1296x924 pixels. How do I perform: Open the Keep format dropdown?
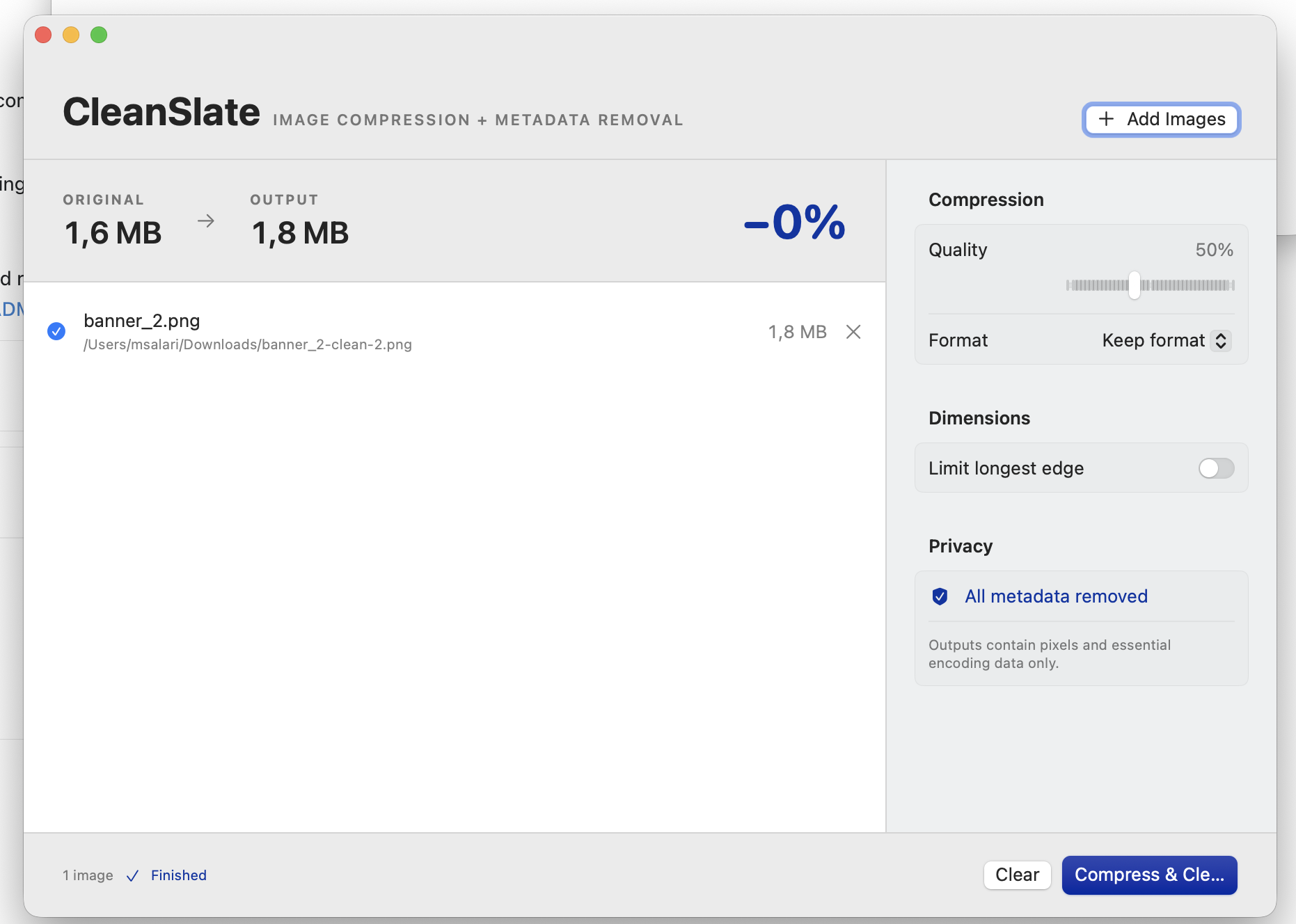click(1167, 340)
